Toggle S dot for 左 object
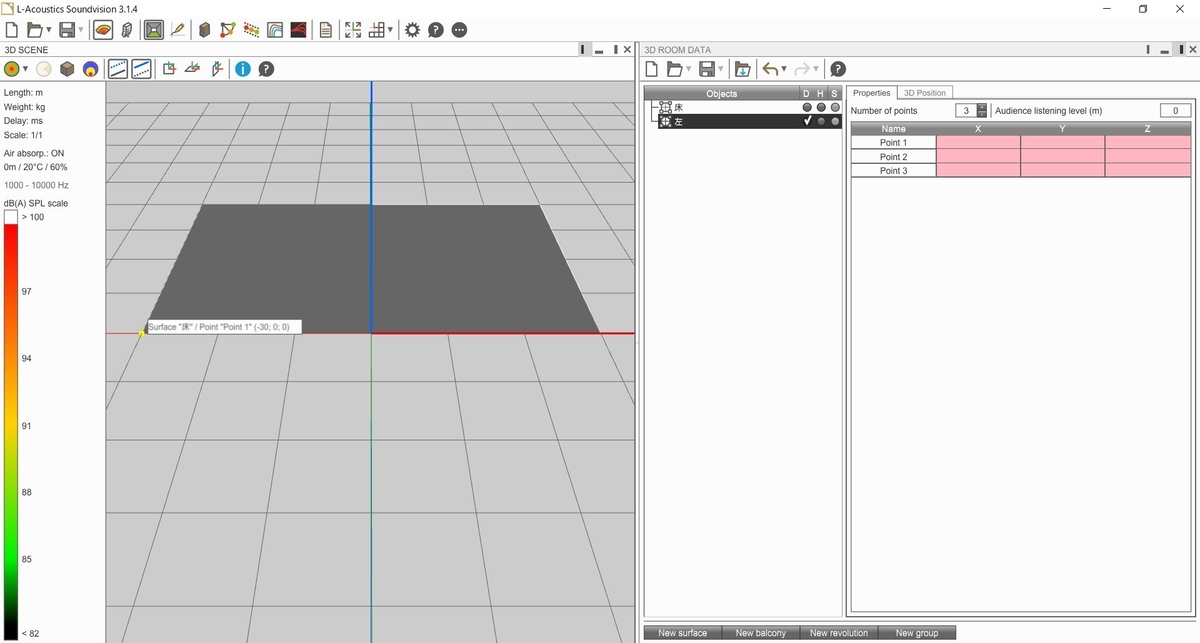 pos(835,121)
